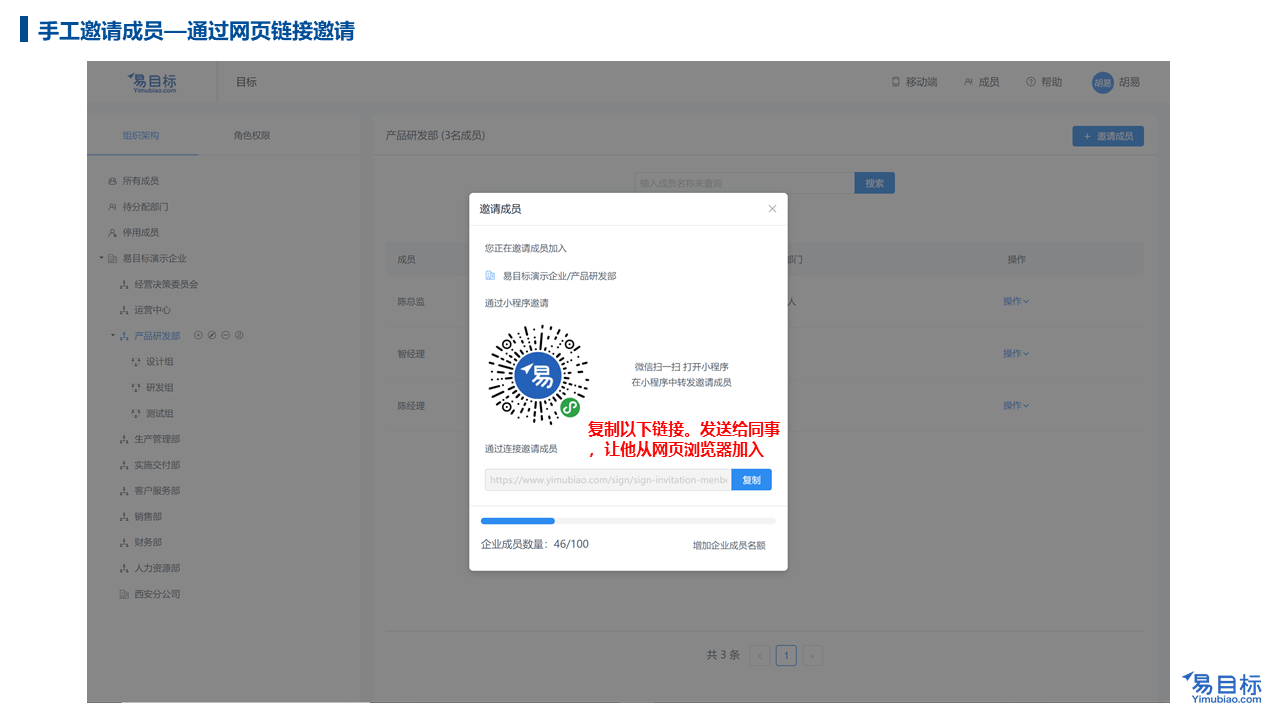
Task: Click the 胡易 user avatar
Action: pyautogui.click(x=1102, y=83)
